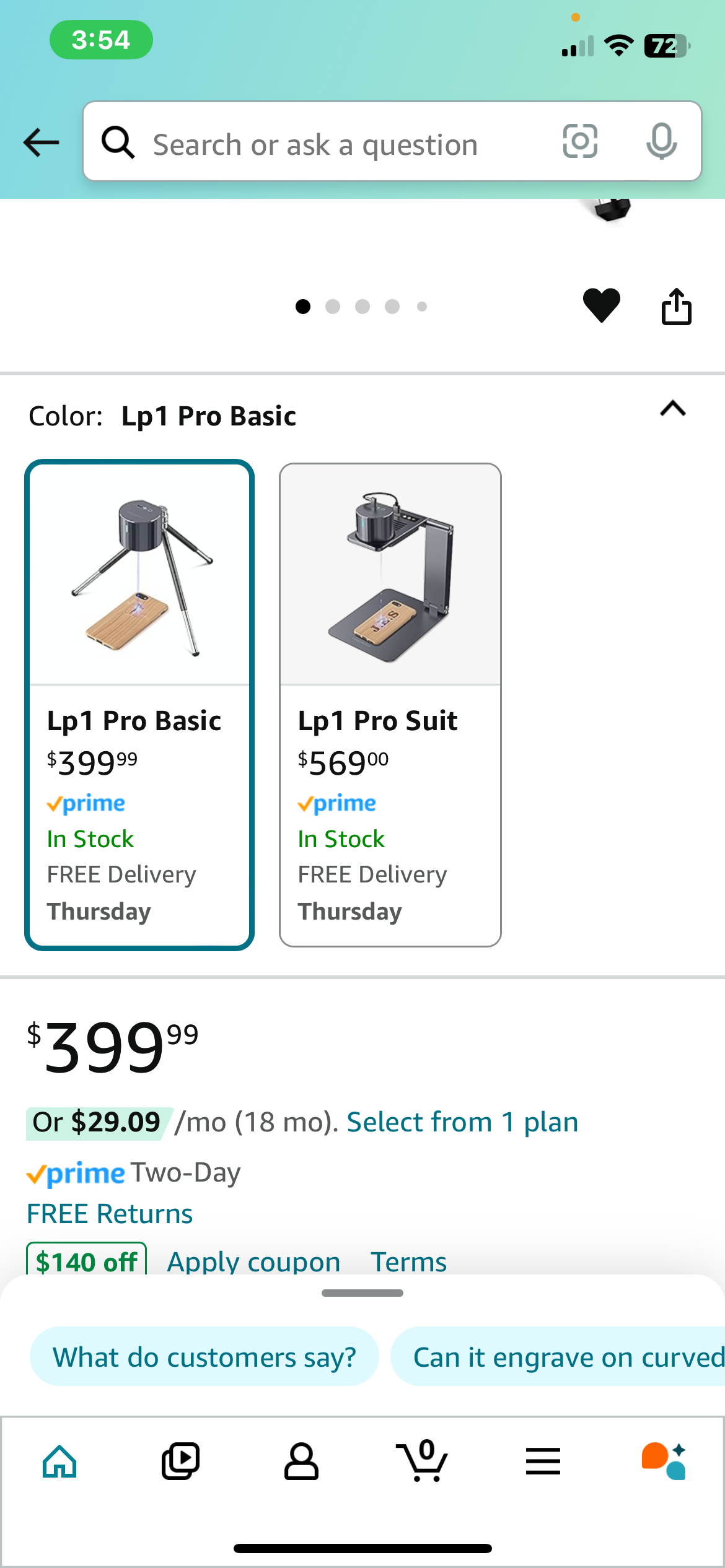Tap the share icon
This screenshot has height=1568, width=725.
click(x=676, y=307)
